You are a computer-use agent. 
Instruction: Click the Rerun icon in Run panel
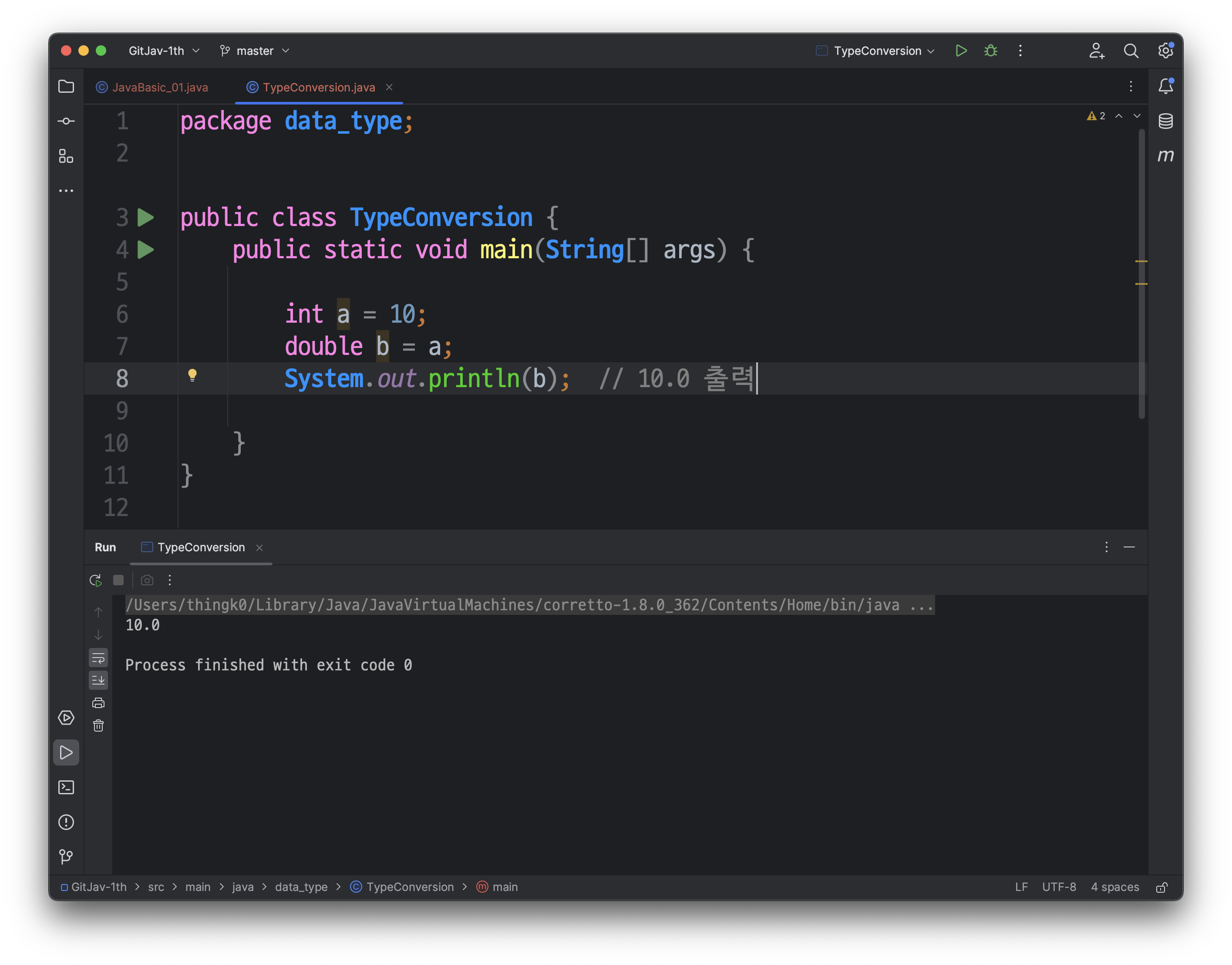click(x=95, y=580)
